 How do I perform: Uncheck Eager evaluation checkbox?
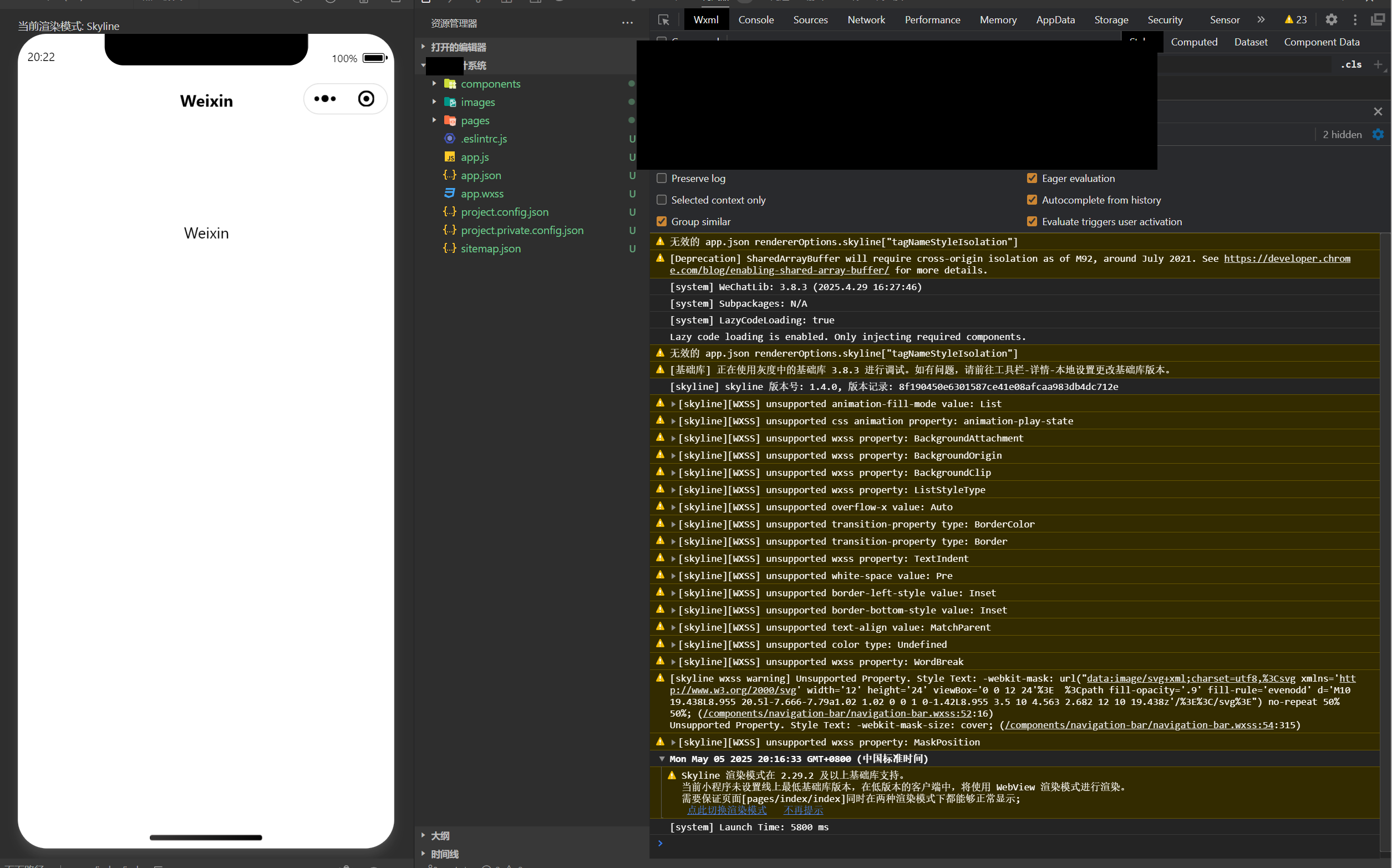[1032, 179]
